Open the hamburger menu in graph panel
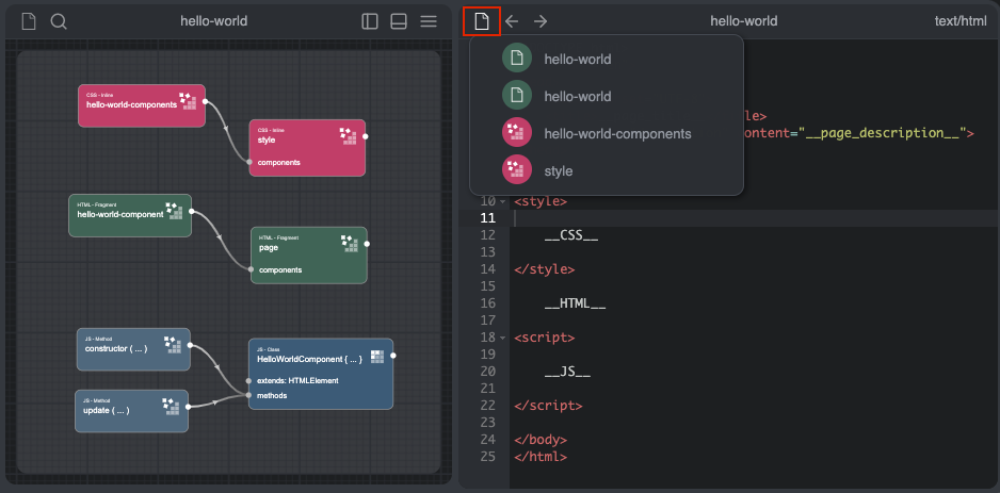1000x493 pixels. pyautogui.click(x=428, y=21)
